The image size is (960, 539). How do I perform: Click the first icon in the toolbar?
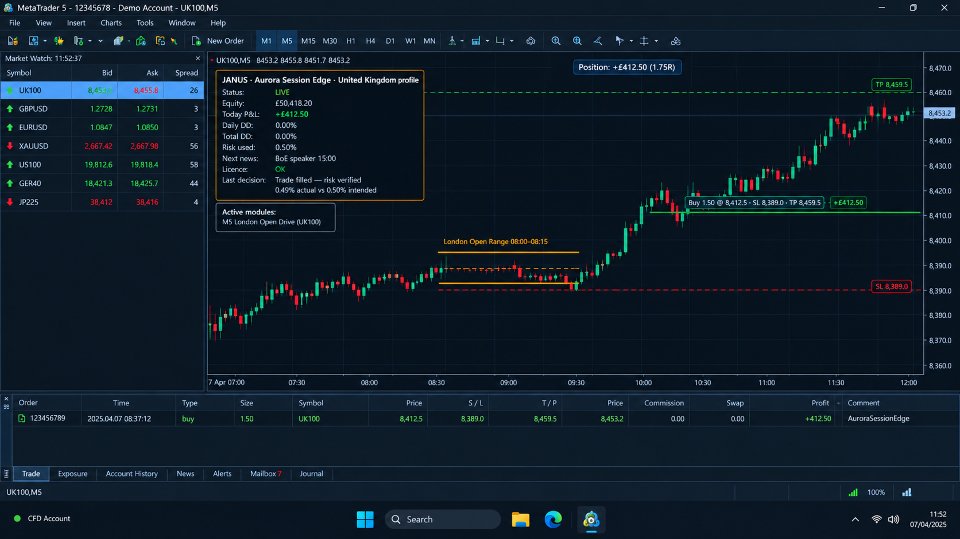click(12, 41)
